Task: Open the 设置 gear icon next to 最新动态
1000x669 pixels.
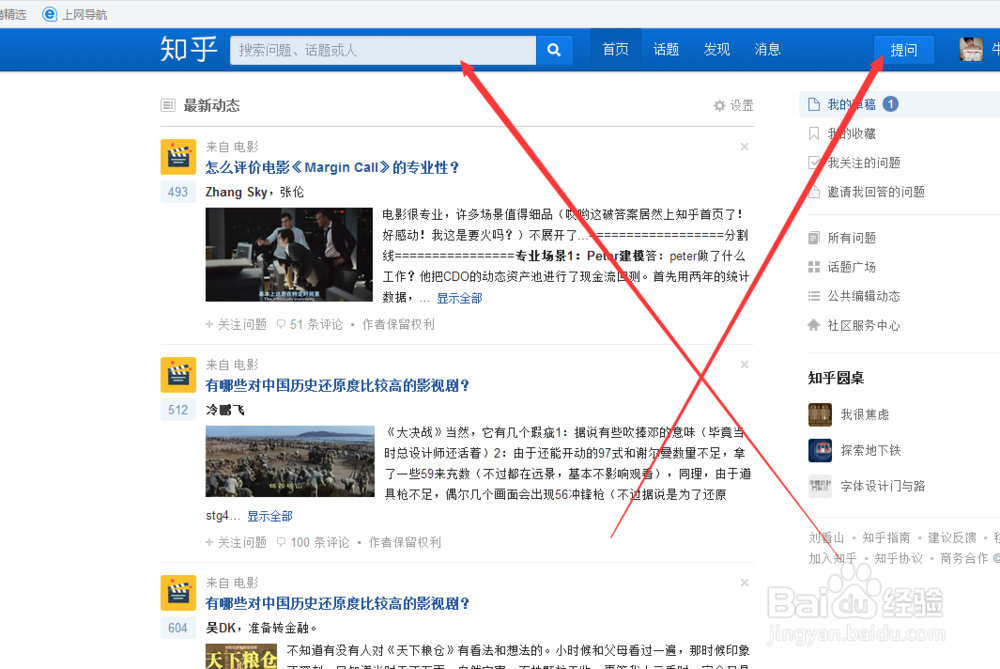Action: [718, 105]
